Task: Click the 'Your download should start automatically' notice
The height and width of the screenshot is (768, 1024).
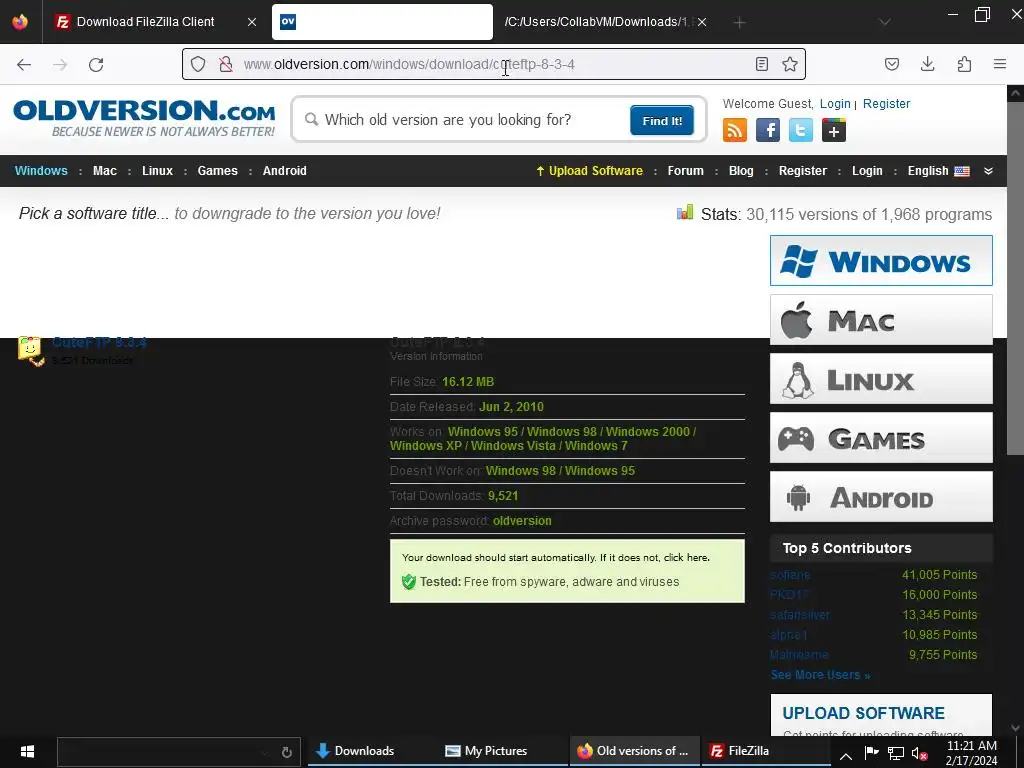Action: tap(556, 558)
